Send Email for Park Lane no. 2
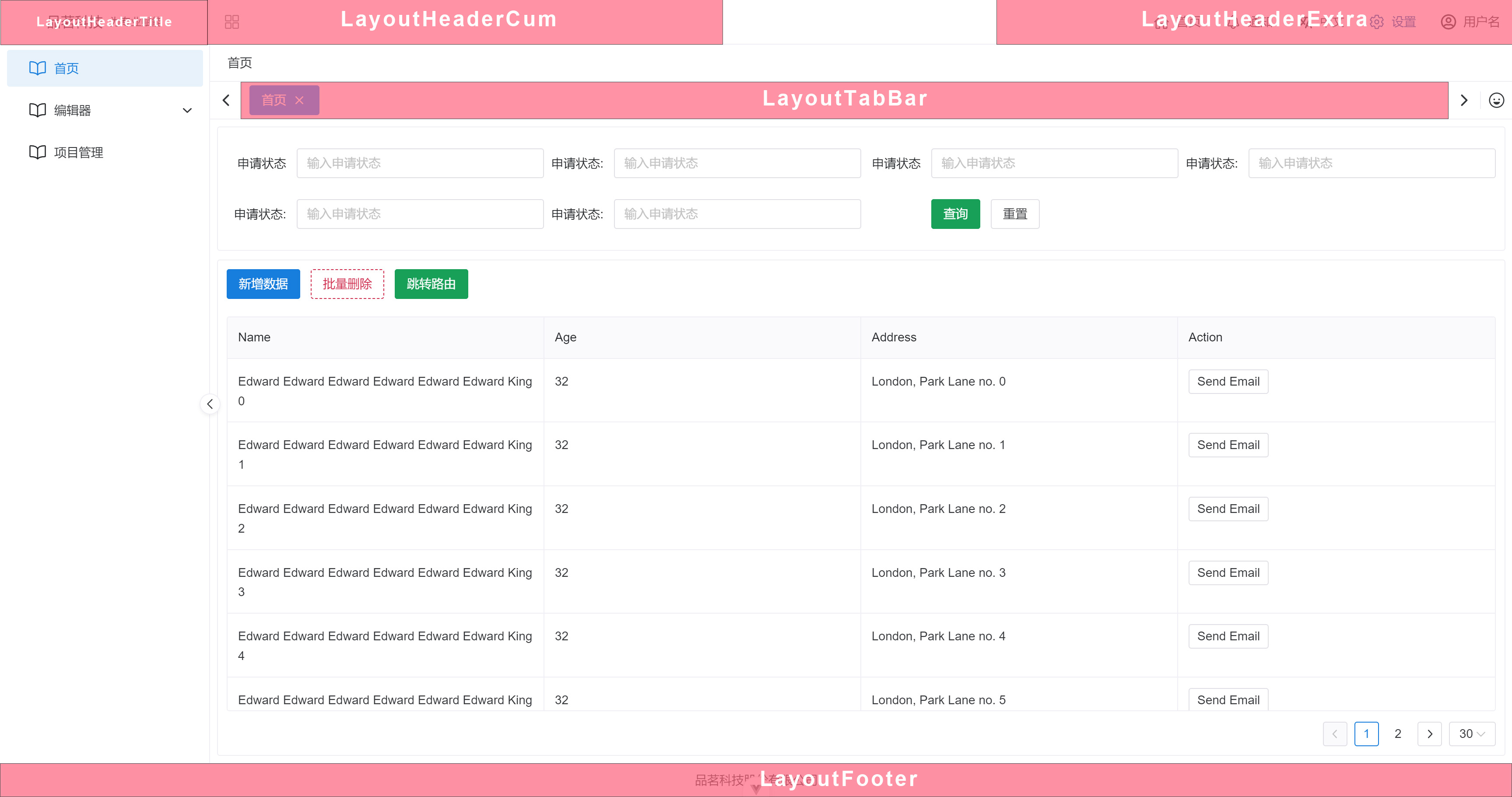 pos(1228,509)
